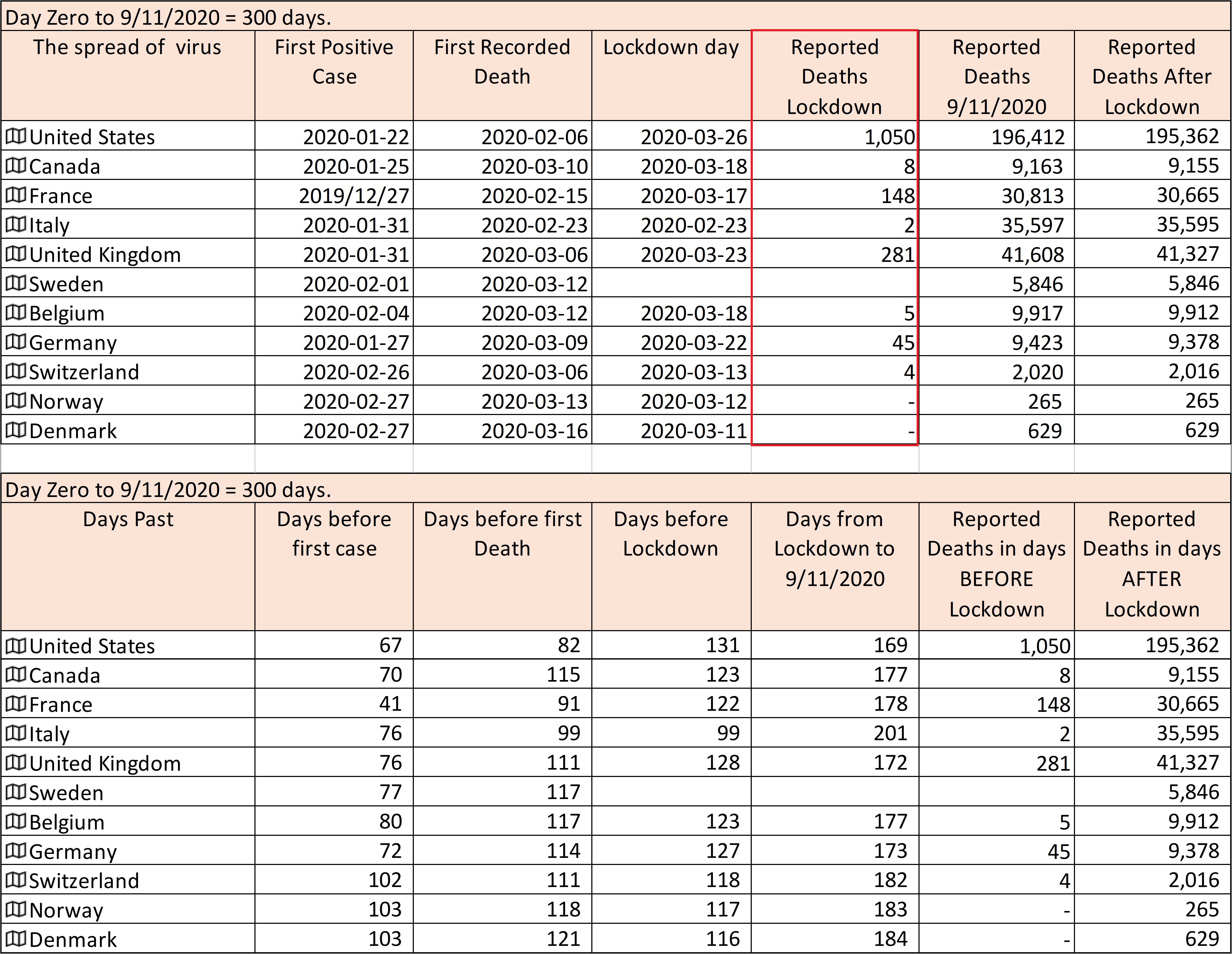Select the 'Days before first case' header cell
The image size is (1232, 954).
tap(334, 566)
